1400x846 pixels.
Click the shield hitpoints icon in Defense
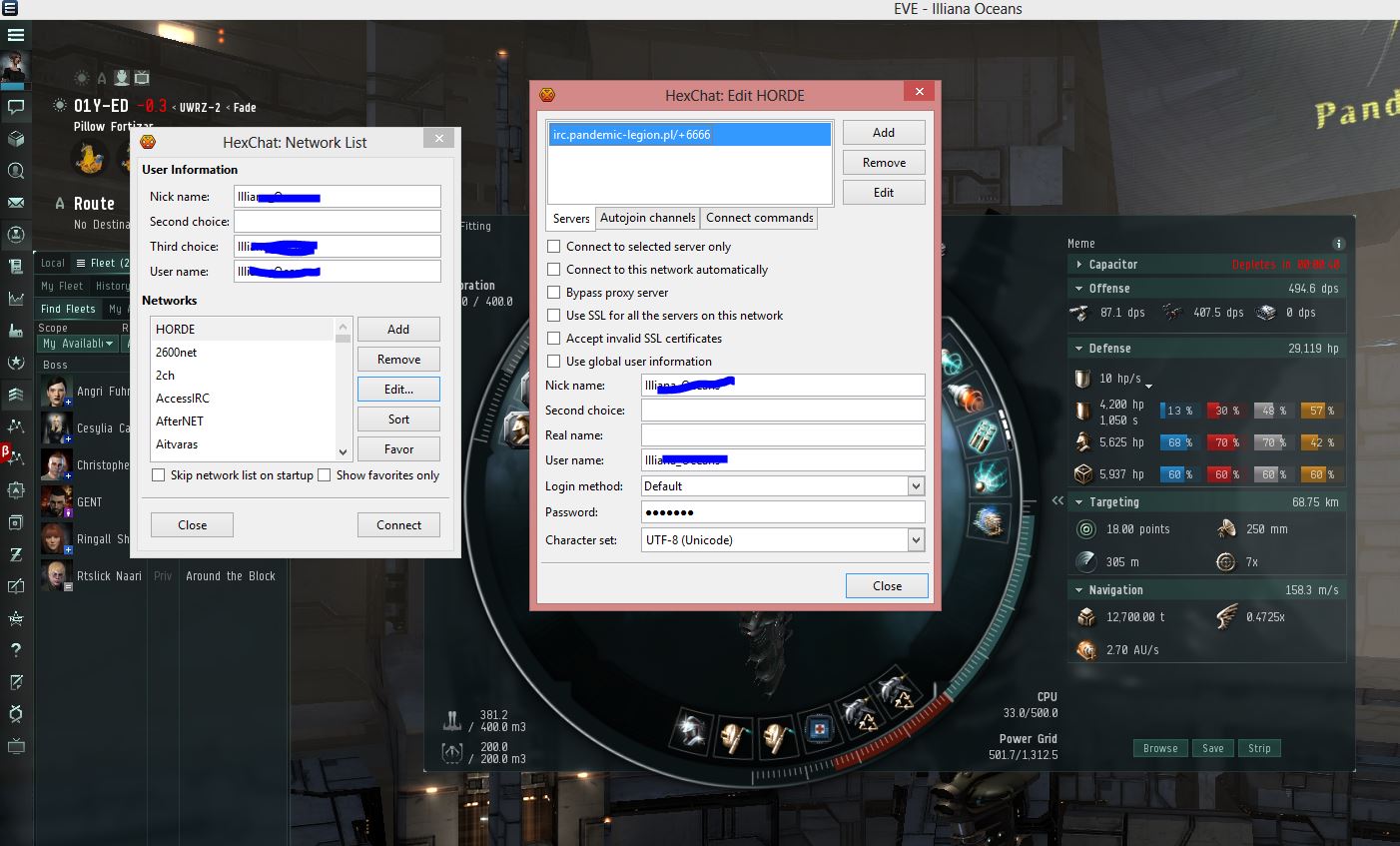[1083, 411]
